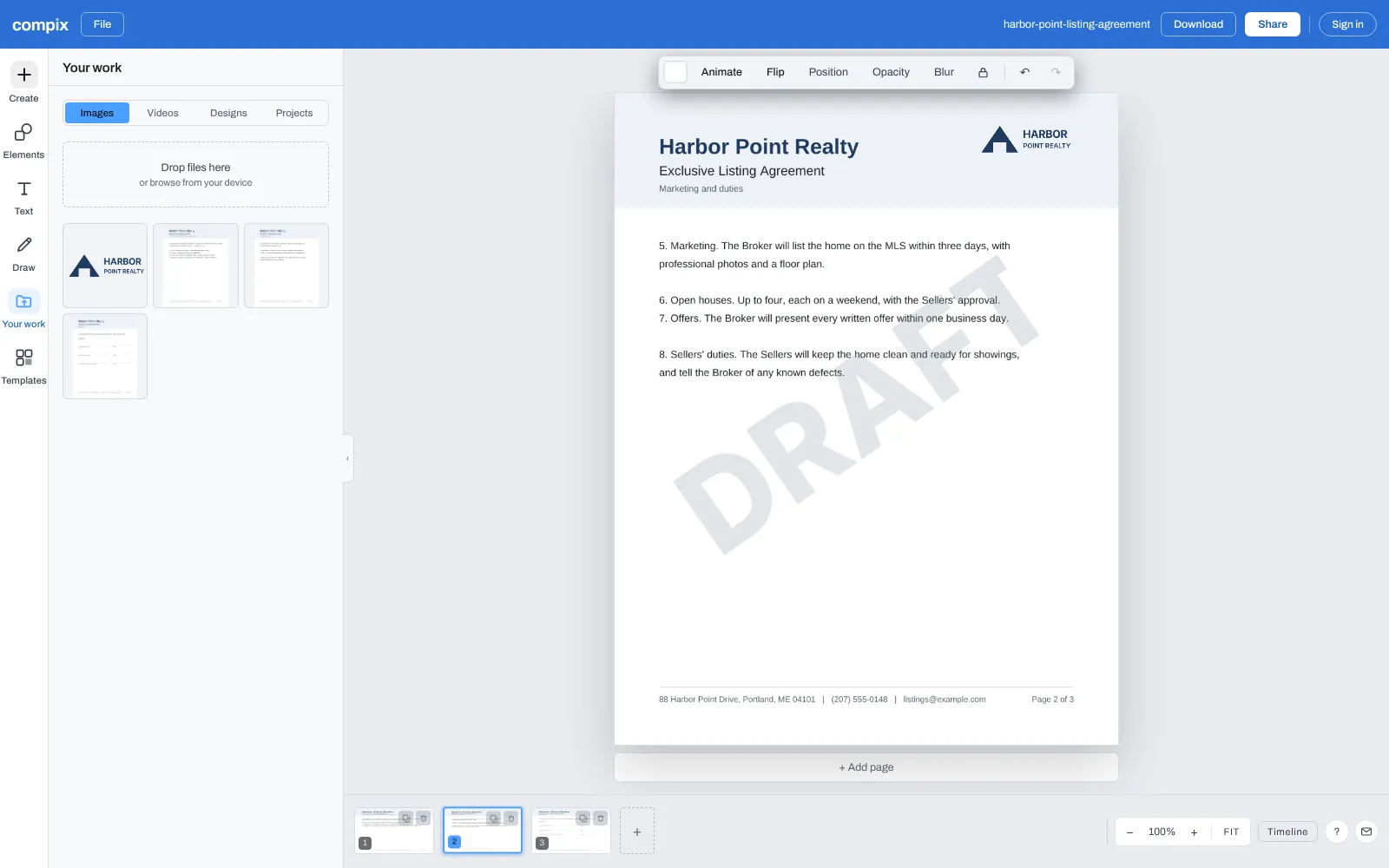Delete page 3 using its trash icon

click(600, 818)
